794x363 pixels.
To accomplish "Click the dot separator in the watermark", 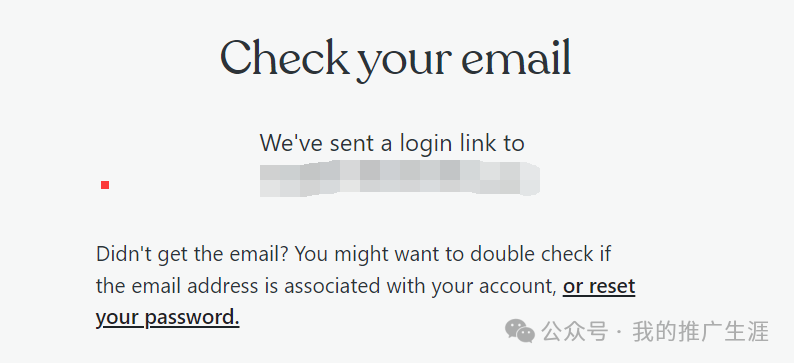I will point(620,333).
